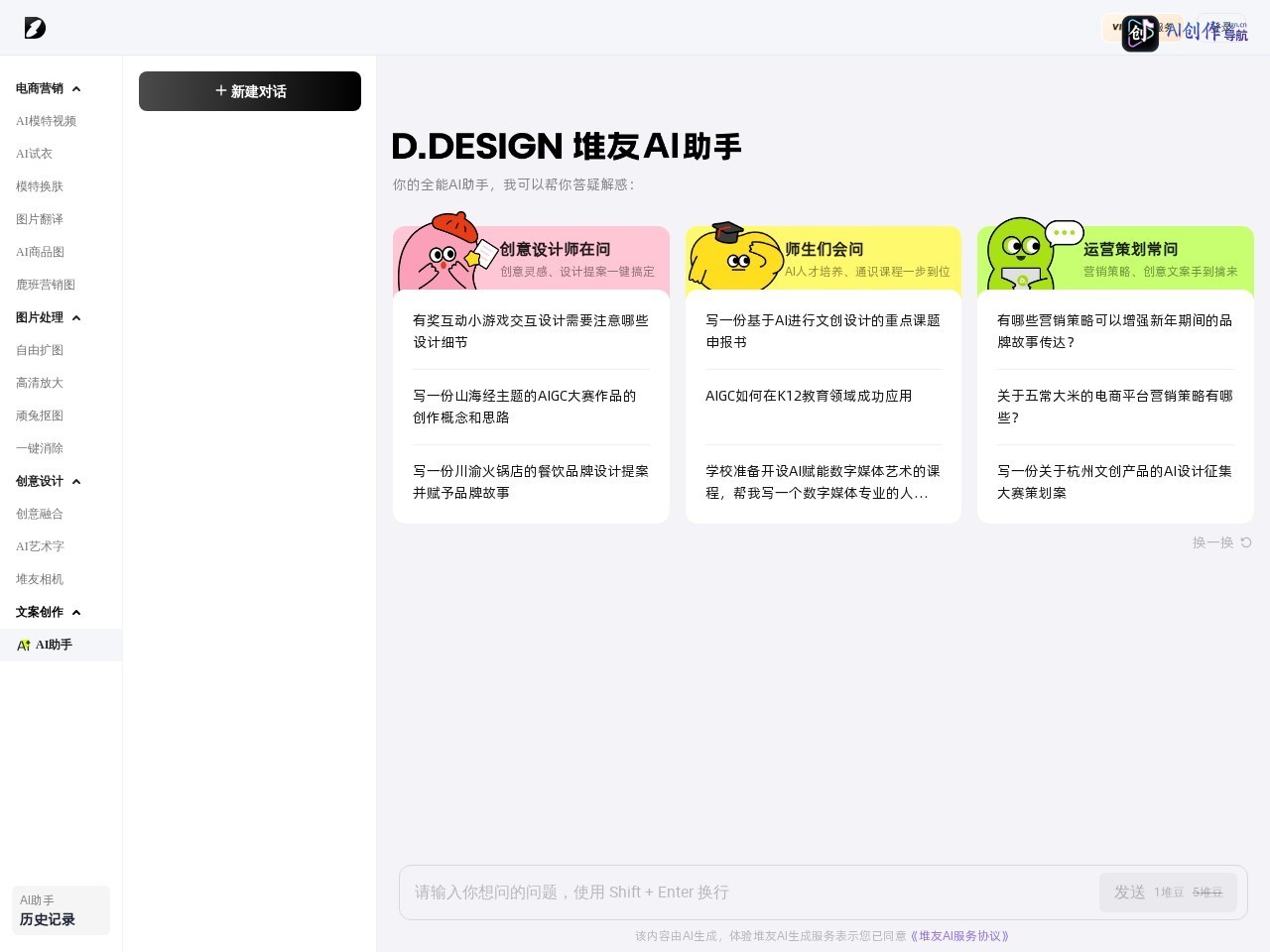Click the 发送 send button
Screen dimensions: 1270x952
tap(1168, 892)
